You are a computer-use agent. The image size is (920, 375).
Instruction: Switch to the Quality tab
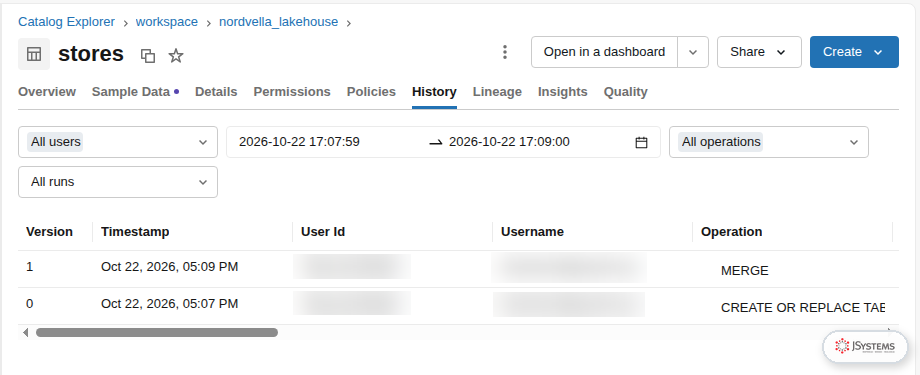(625, 92)
